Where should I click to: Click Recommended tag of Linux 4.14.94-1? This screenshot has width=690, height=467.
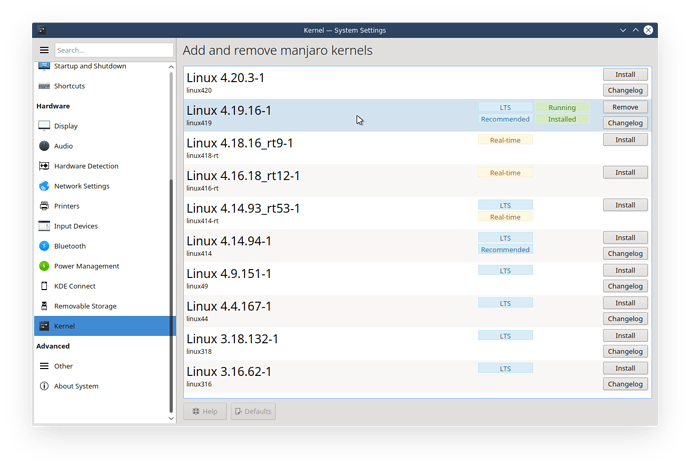505,250
